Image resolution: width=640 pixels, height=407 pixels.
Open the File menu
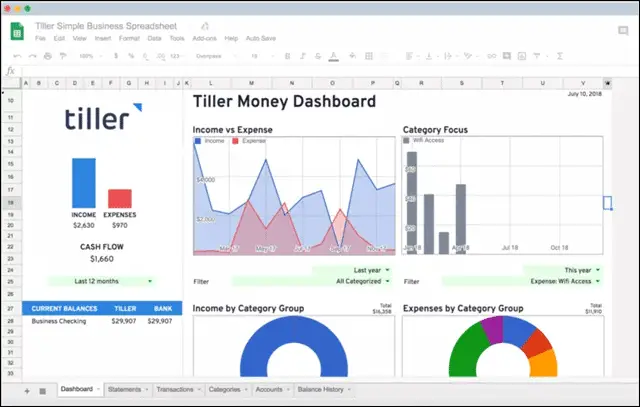coord(40,38)
